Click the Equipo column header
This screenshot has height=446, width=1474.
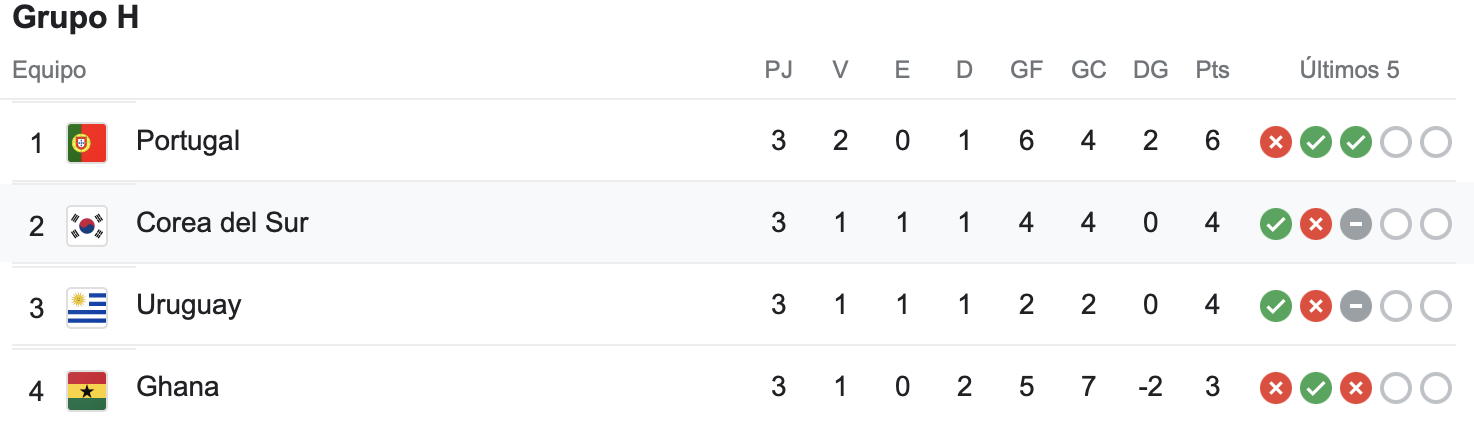click(x=49, y=71)
